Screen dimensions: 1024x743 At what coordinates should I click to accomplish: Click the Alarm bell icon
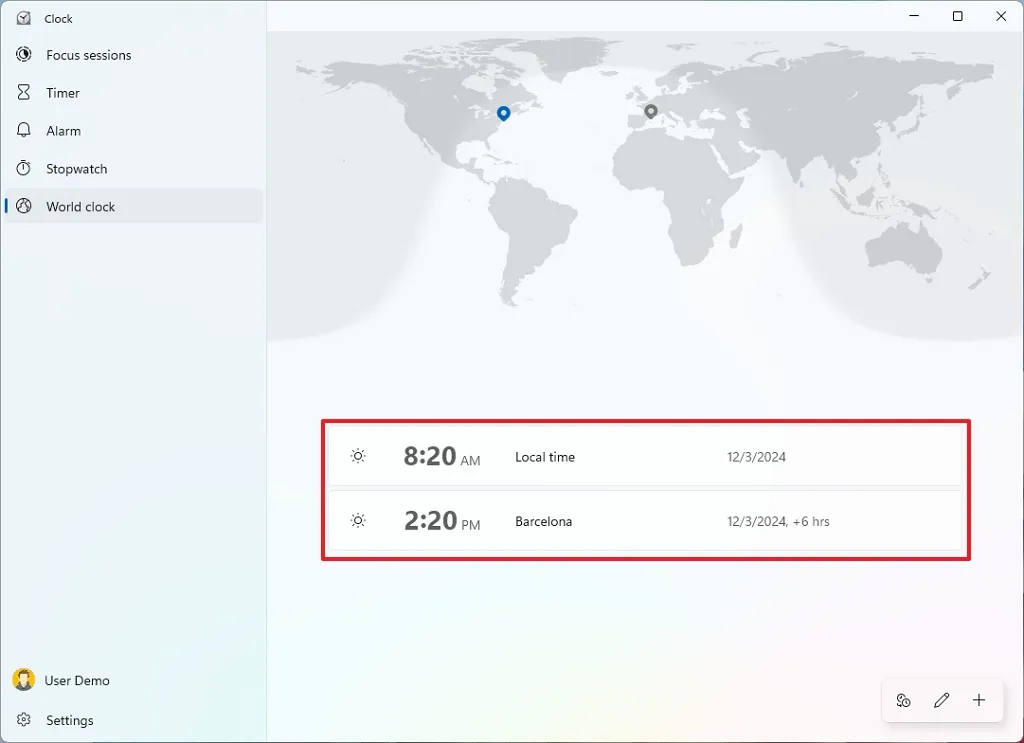tap(24, 130)
